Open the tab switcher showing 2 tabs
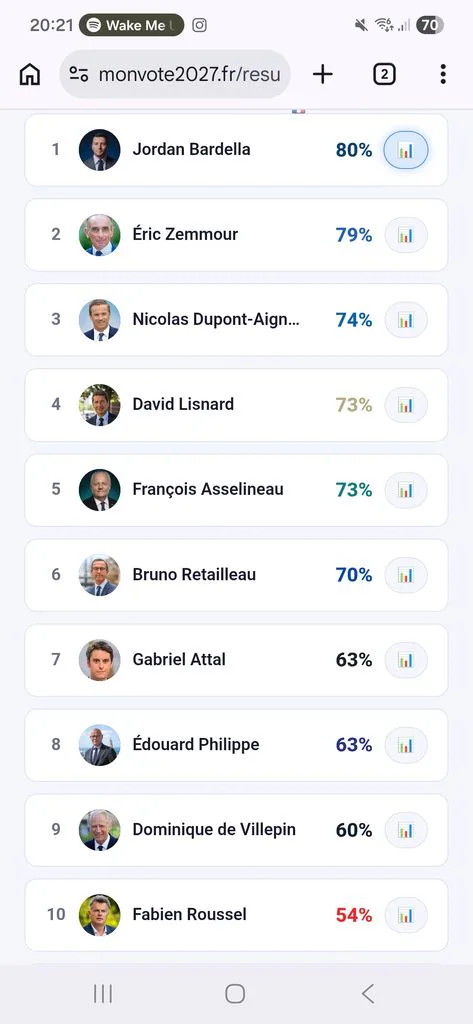473x1024 pixels. (x=384, y=74)
